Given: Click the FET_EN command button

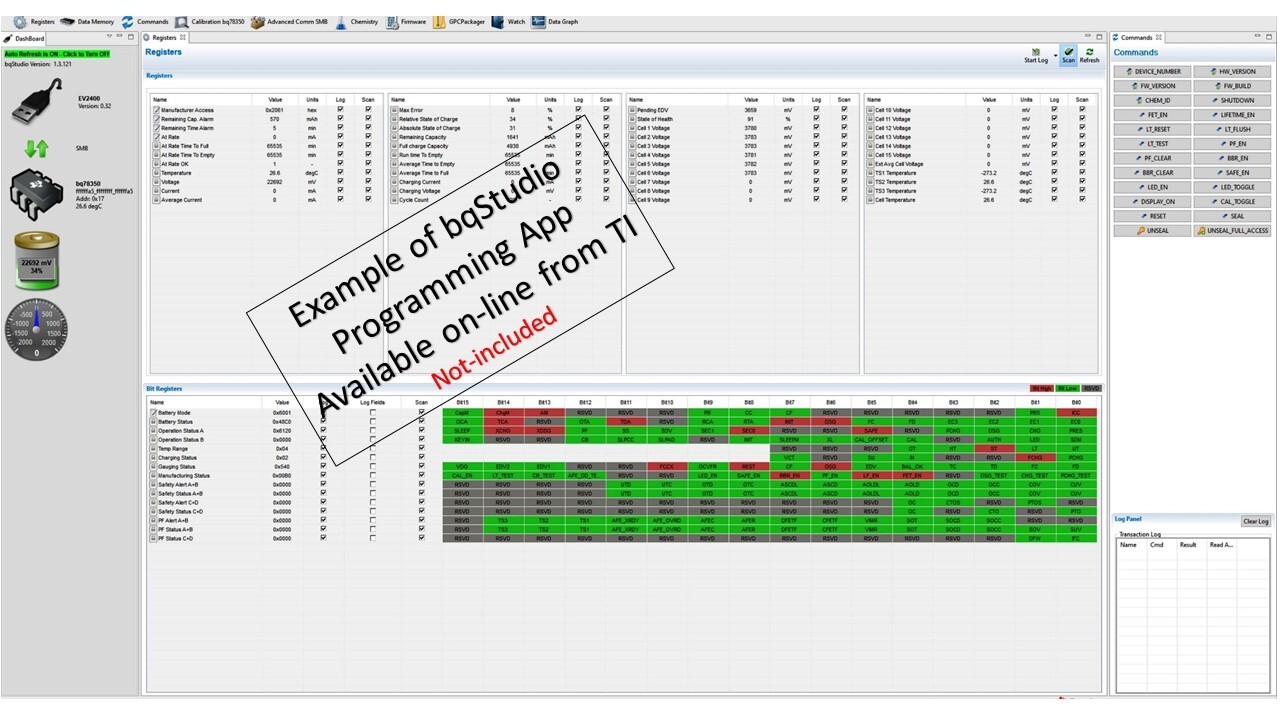Looking at the screenshot, I should (x=1153, y=115).
